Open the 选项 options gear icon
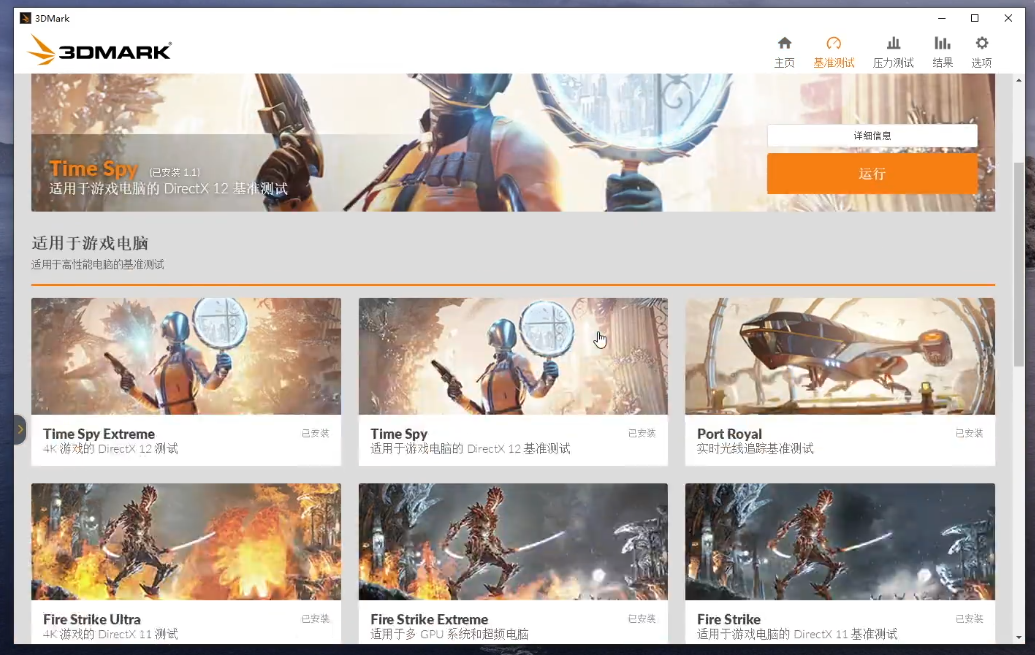The image size is (1035, 655). point(982,52)
